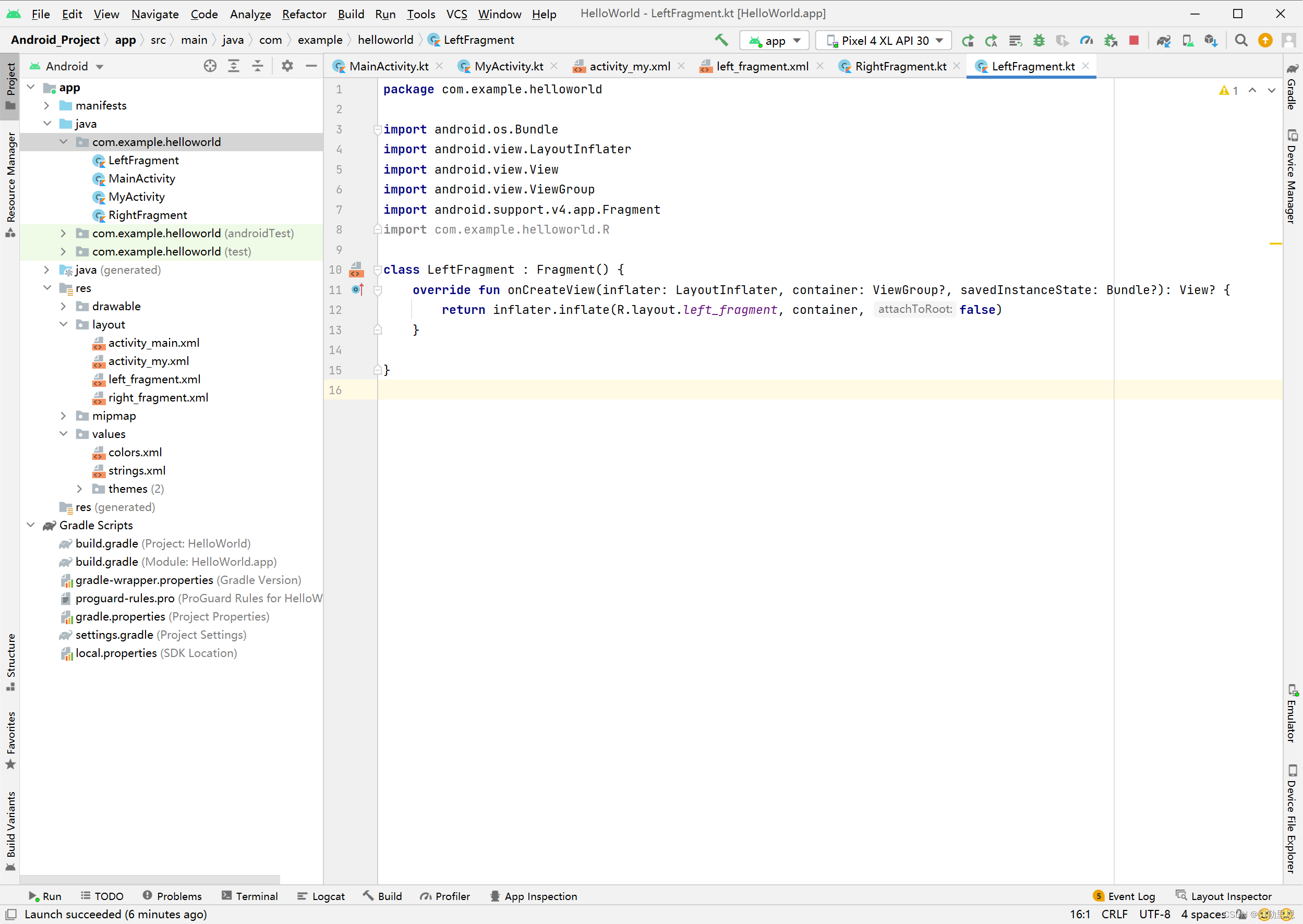This screenshot has height=924, width=1303.
Task: Sync Project with Gradle Files
Action: point(1164,40)
